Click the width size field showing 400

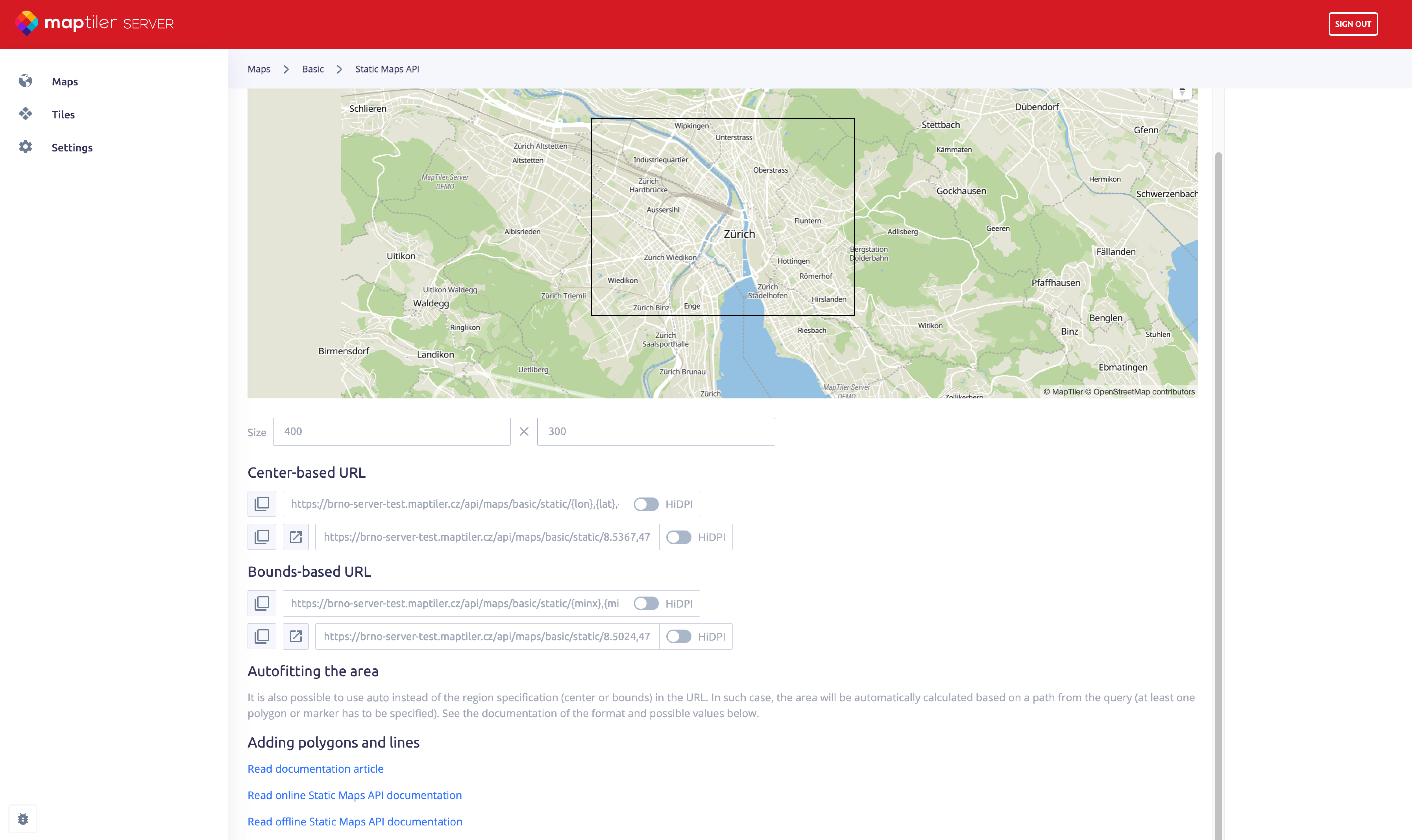tap(391, 431)
